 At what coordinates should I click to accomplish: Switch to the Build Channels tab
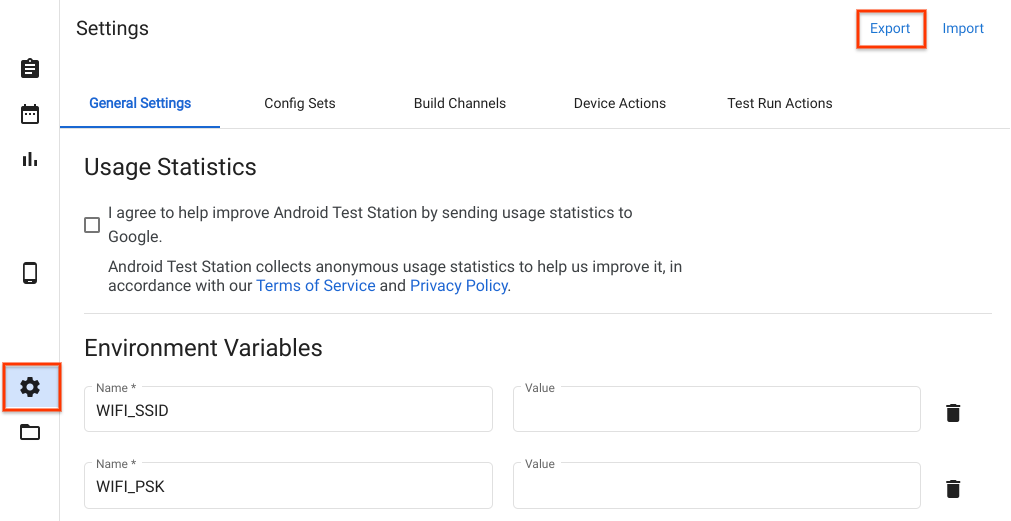coord(460,103)
